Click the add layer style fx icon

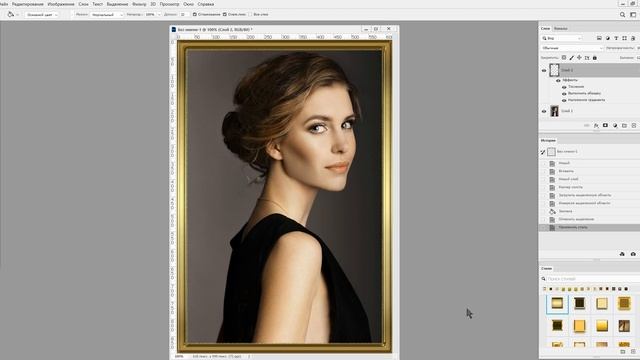point(596,126)
